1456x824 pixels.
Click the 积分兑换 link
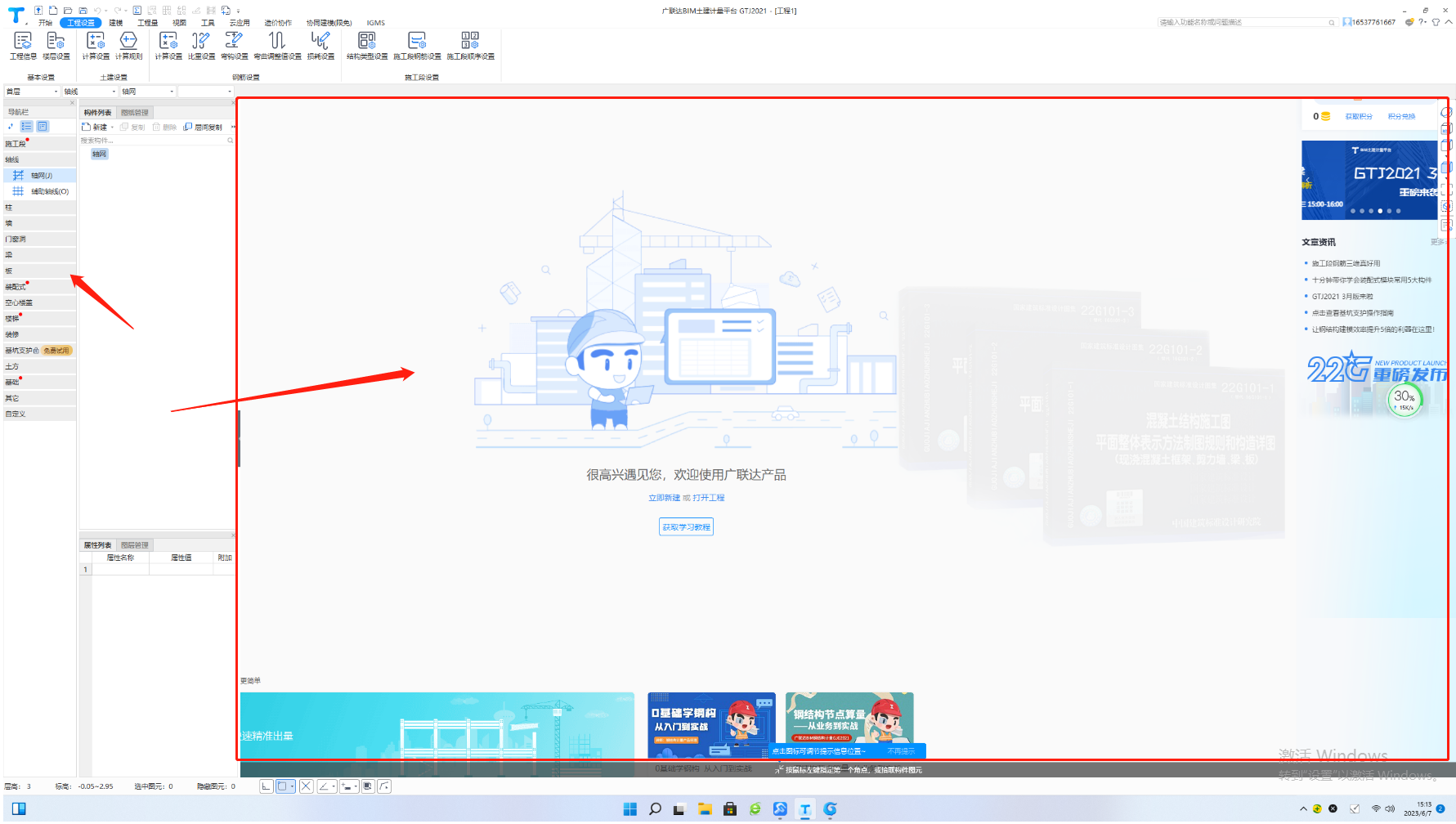click(1401, 117)
